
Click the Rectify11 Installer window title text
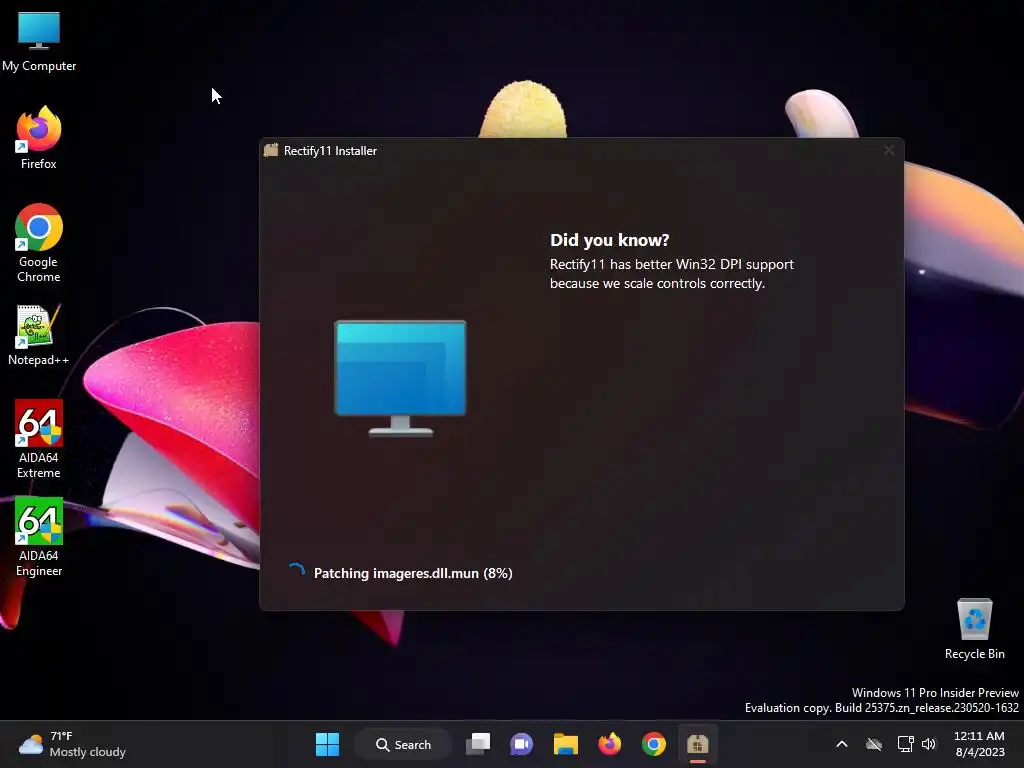tap(330, 151)
